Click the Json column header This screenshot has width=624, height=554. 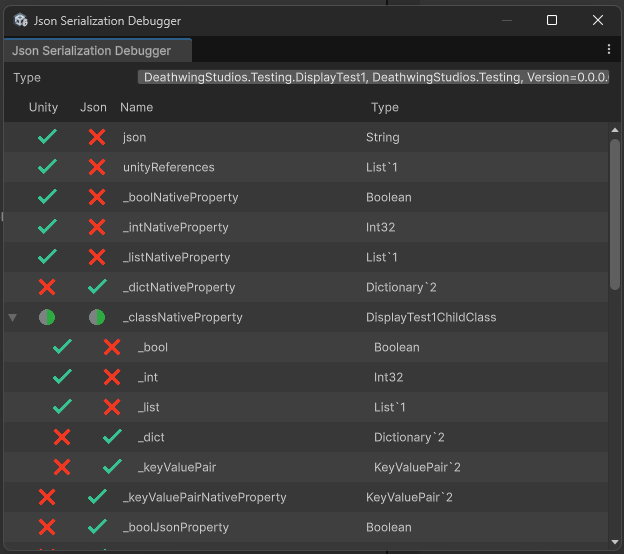pos(94,107)
